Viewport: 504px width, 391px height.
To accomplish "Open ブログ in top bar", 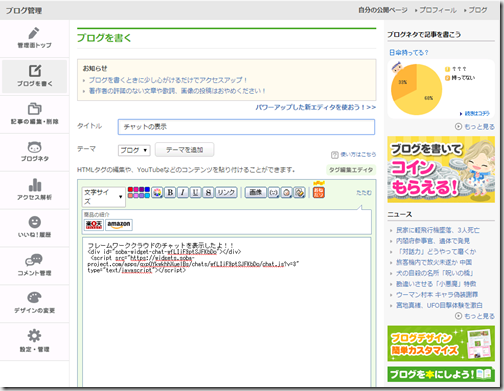I will point(478,10).
